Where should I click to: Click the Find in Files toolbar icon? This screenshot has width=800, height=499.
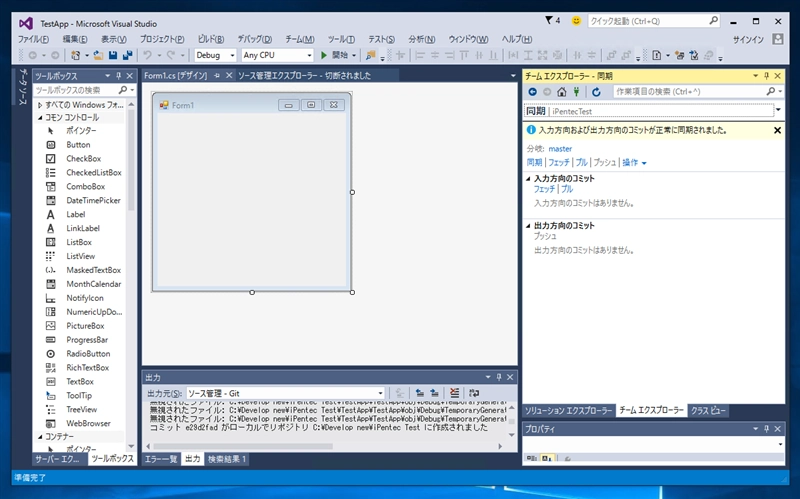371,55
